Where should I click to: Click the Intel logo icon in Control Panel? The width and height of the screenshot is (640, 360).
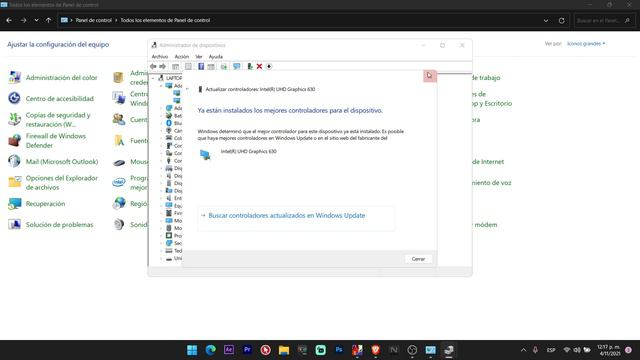pyautogui.click(x=119, y=182)
